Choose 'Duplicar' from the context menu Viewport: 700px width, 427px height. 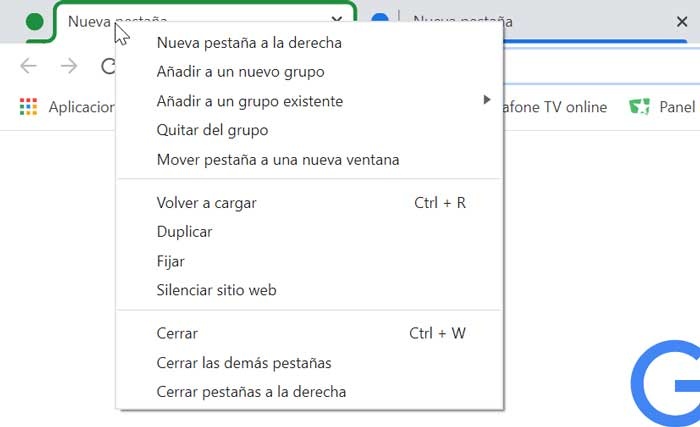[x=184, y=232]
